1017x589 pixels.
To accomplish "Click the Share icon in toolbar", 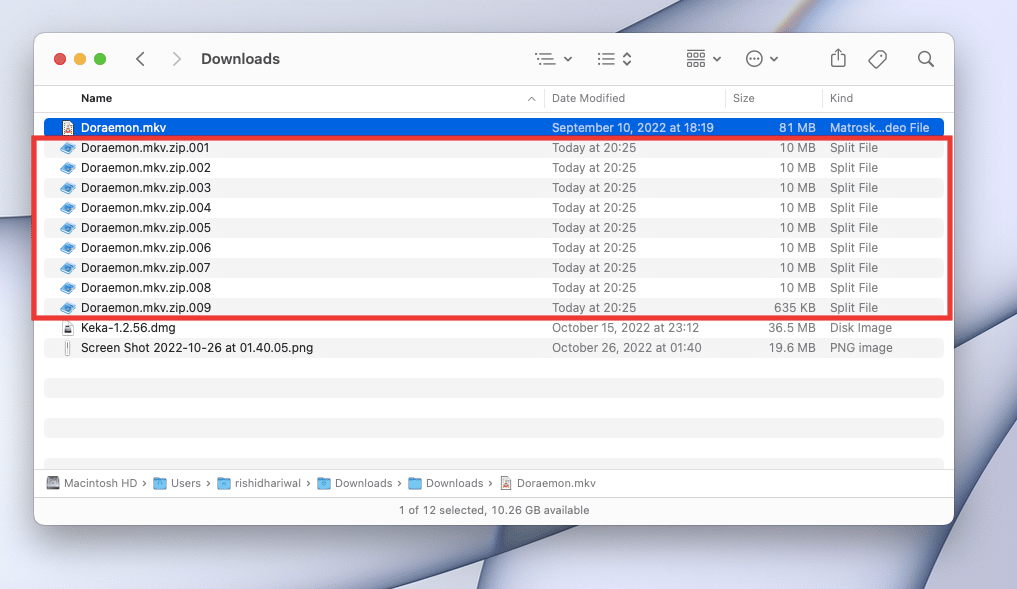I will 838,58.
